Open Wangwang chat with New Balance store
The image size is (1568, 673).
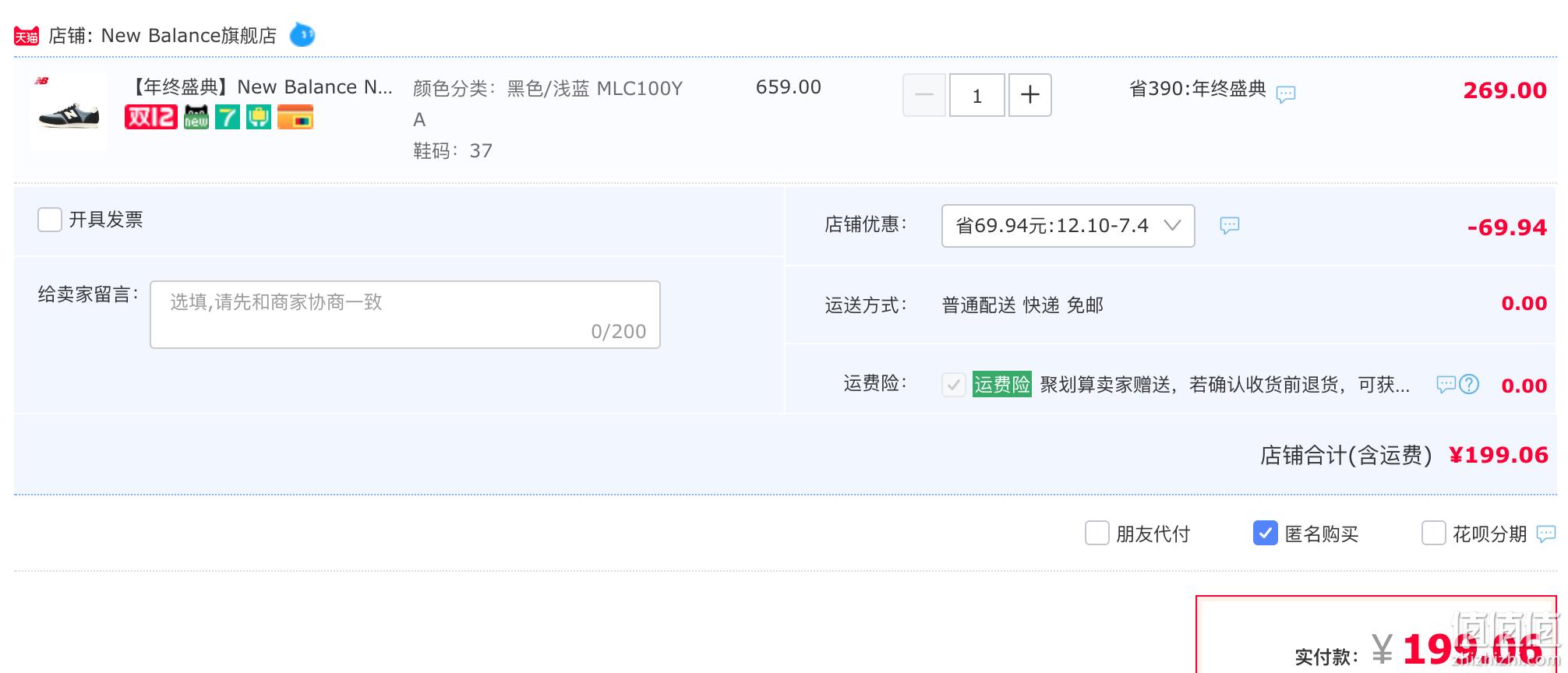tap(302, 35)
